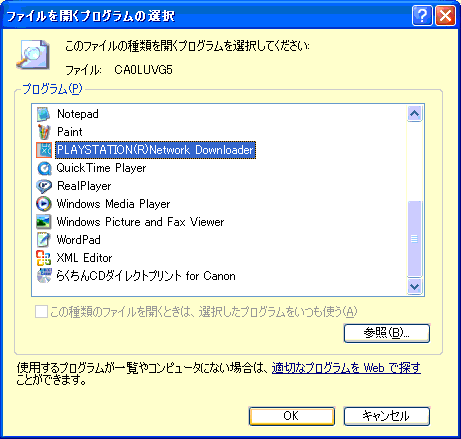The height and width of the screenshot is (439, 461).
Task: Click the Paint program icon
Action: click(44, 132)
